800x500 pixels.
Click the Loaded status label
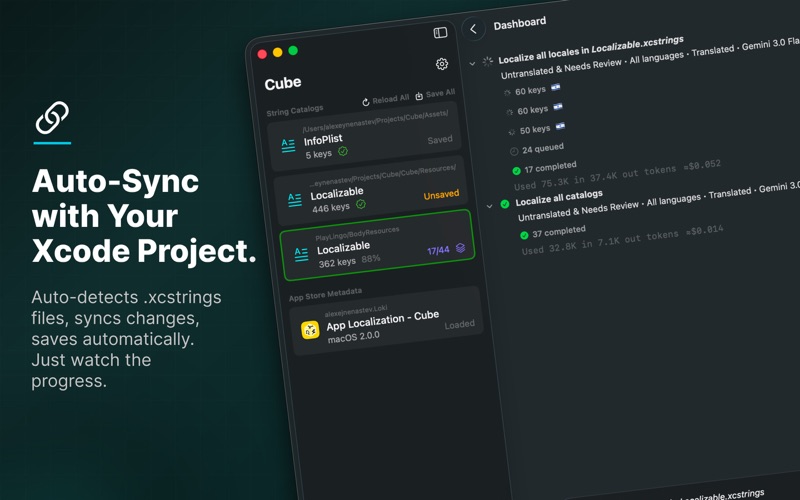[459, 324]
